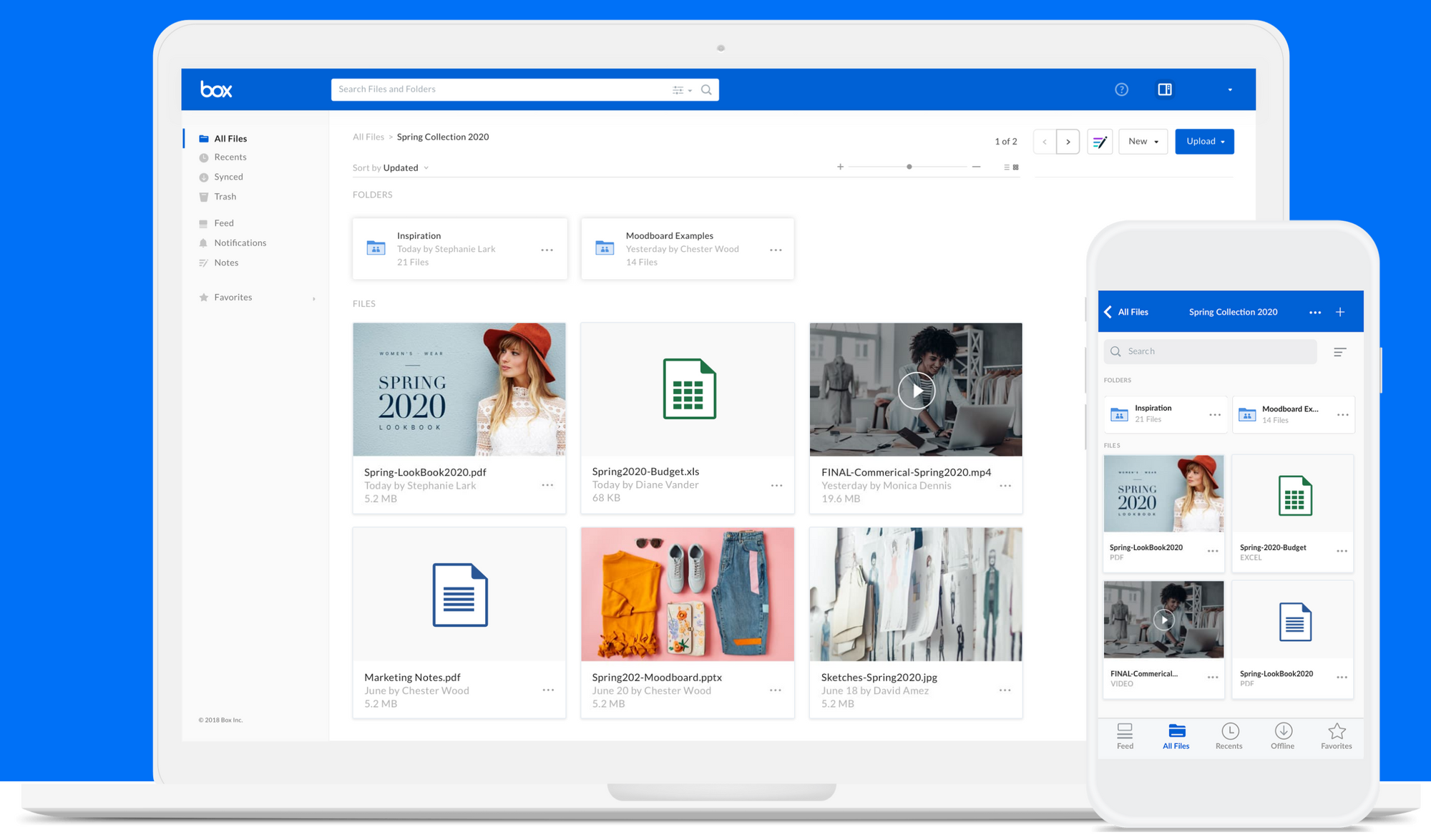Open the New item dropdown

coord(1143,142)
